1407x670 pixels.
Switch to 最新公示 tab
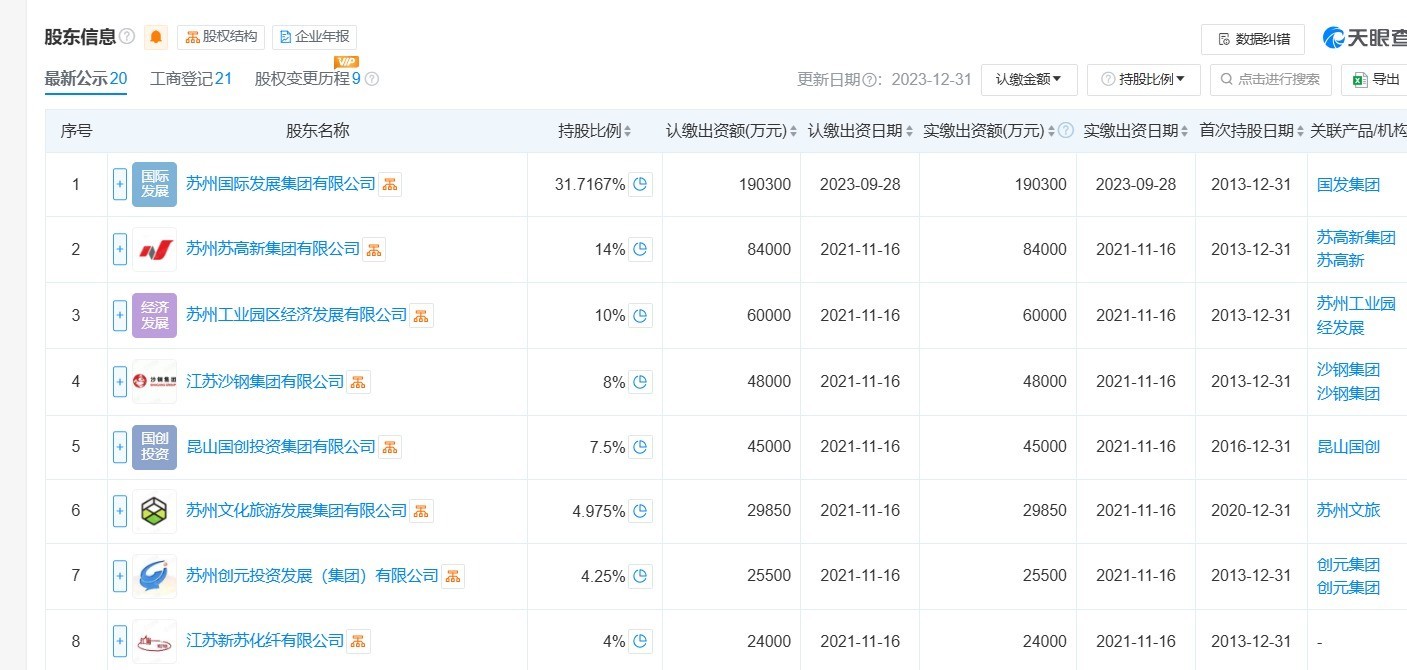click(86, 79)
